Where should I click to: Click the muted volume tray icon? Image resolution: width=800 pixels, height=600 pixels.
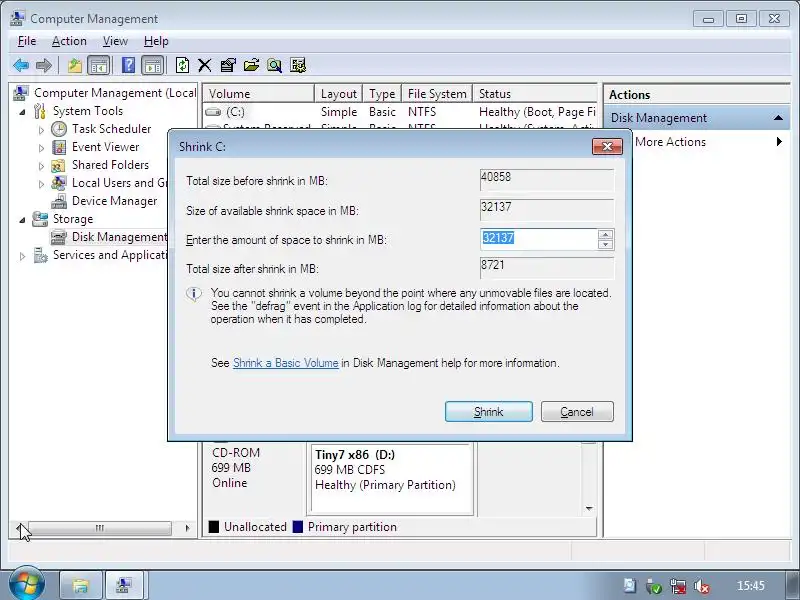(x=702, y=586)
